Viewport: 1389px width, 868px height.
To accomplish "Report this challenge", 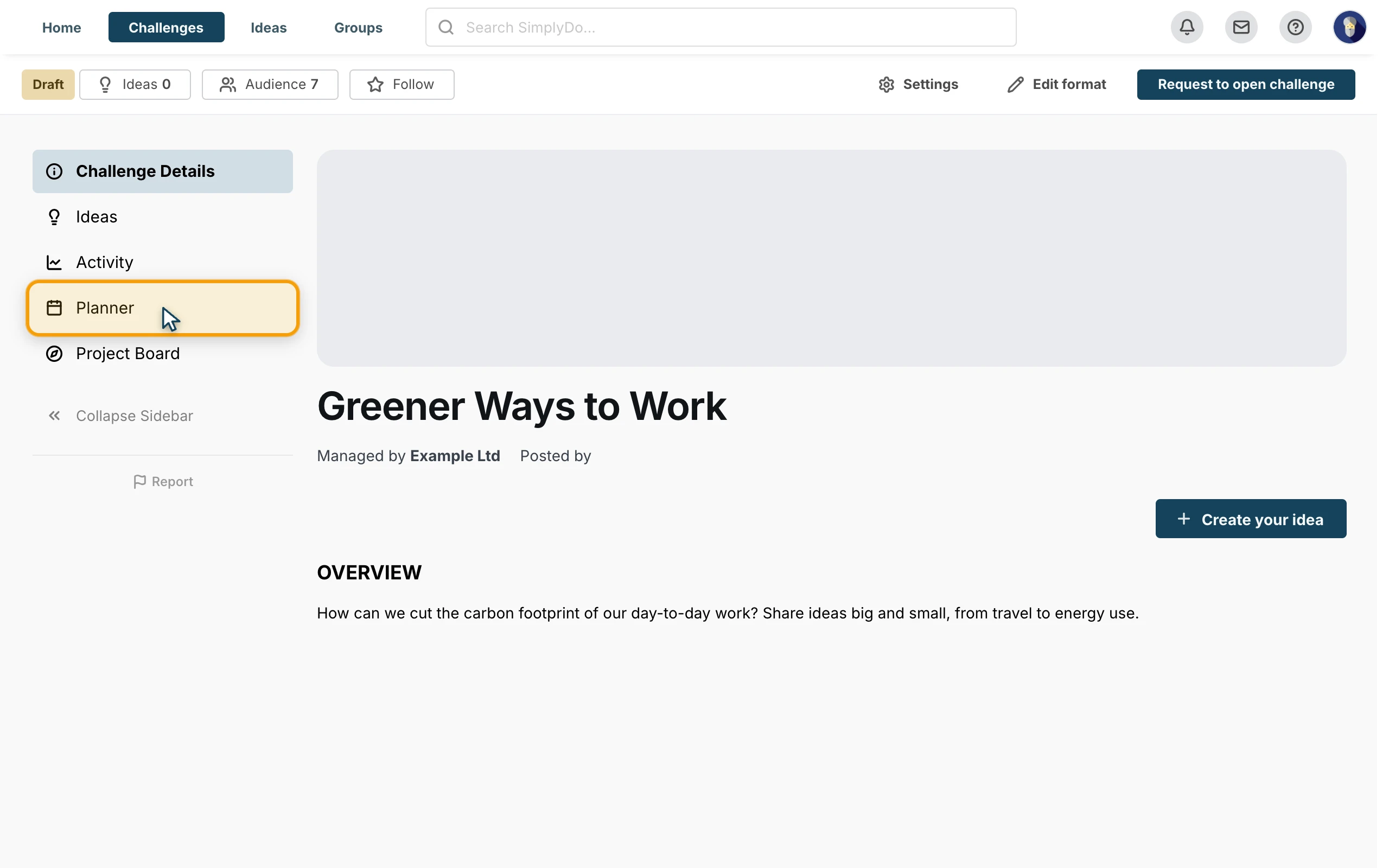I will [x=163, y=482].
